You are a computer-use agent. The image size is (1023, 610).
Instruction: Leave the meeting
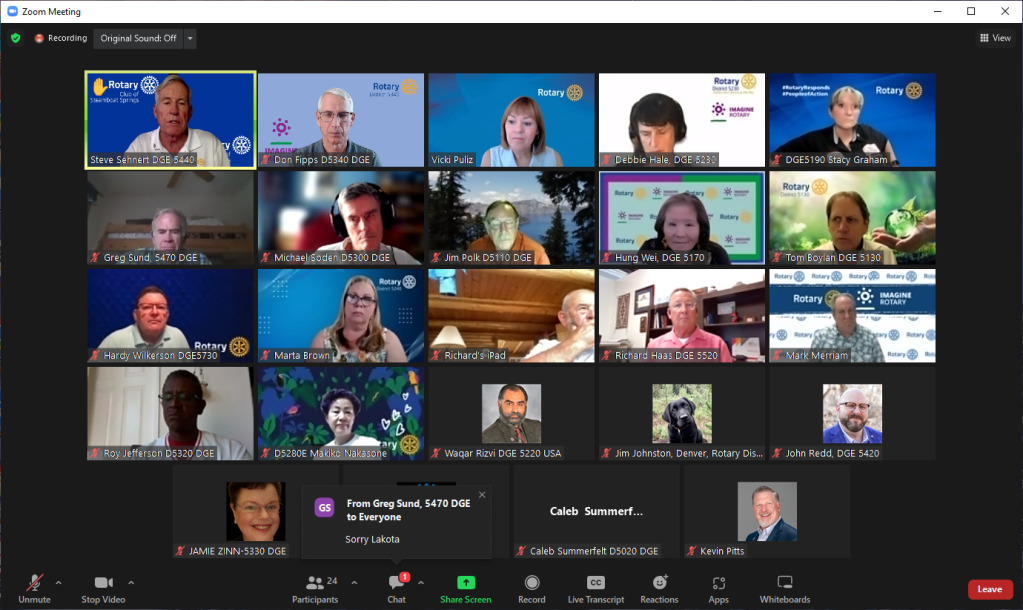(x=989, y=589)
